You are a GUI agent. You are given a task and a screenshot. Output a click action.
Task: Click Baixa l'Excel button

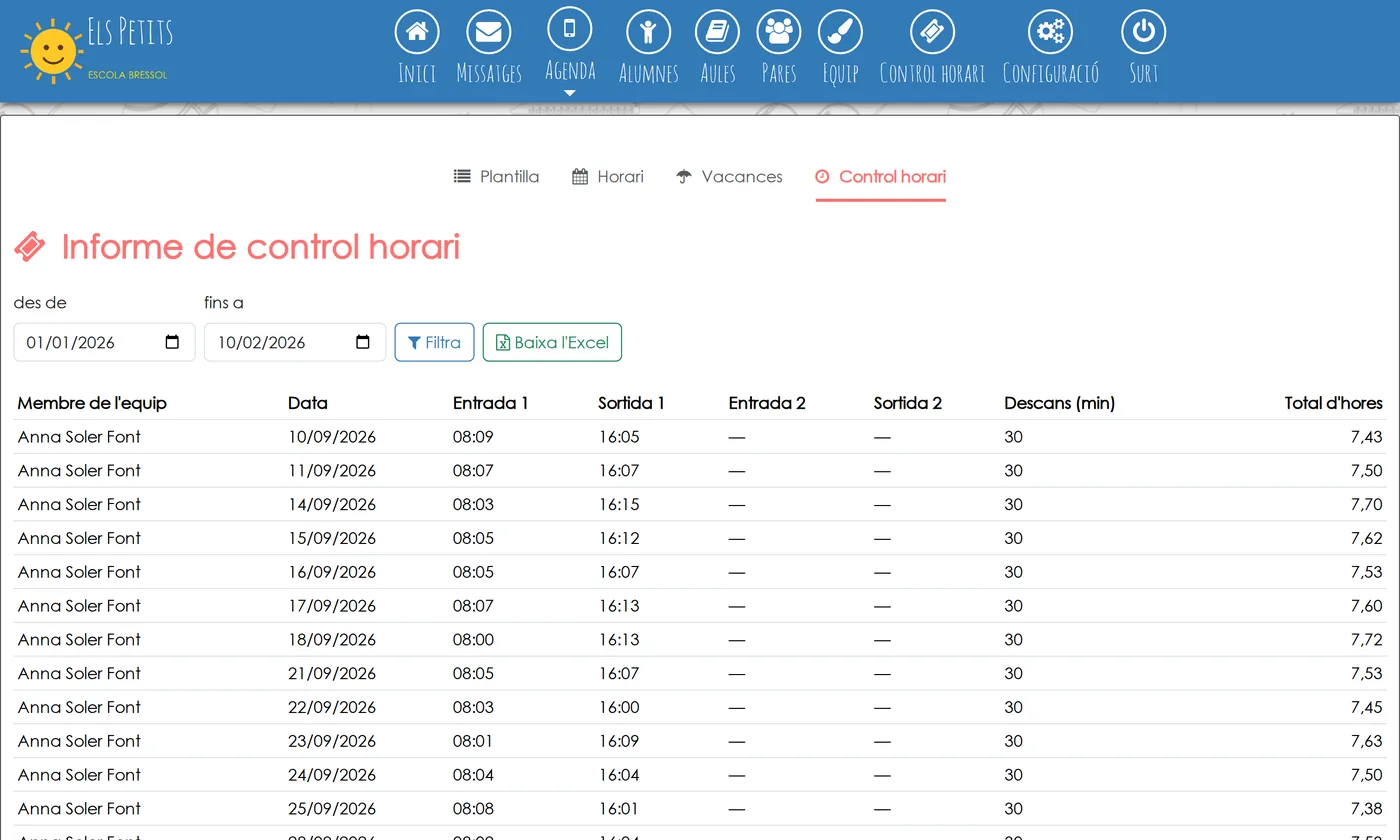[552, 342]
